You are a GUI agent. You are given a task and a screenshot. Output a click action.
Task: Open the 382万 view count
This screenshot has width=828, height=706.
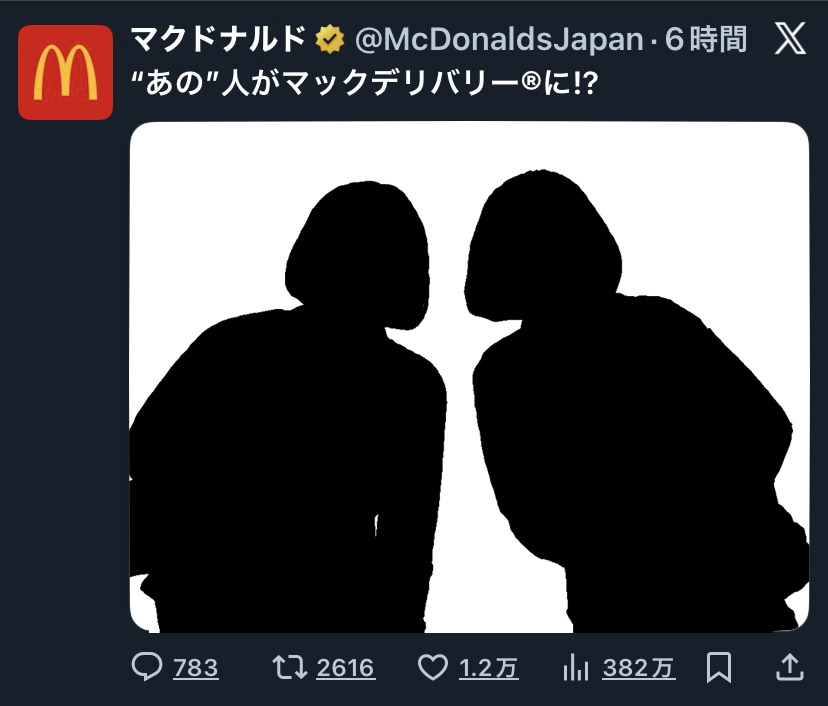coord(638,668)
